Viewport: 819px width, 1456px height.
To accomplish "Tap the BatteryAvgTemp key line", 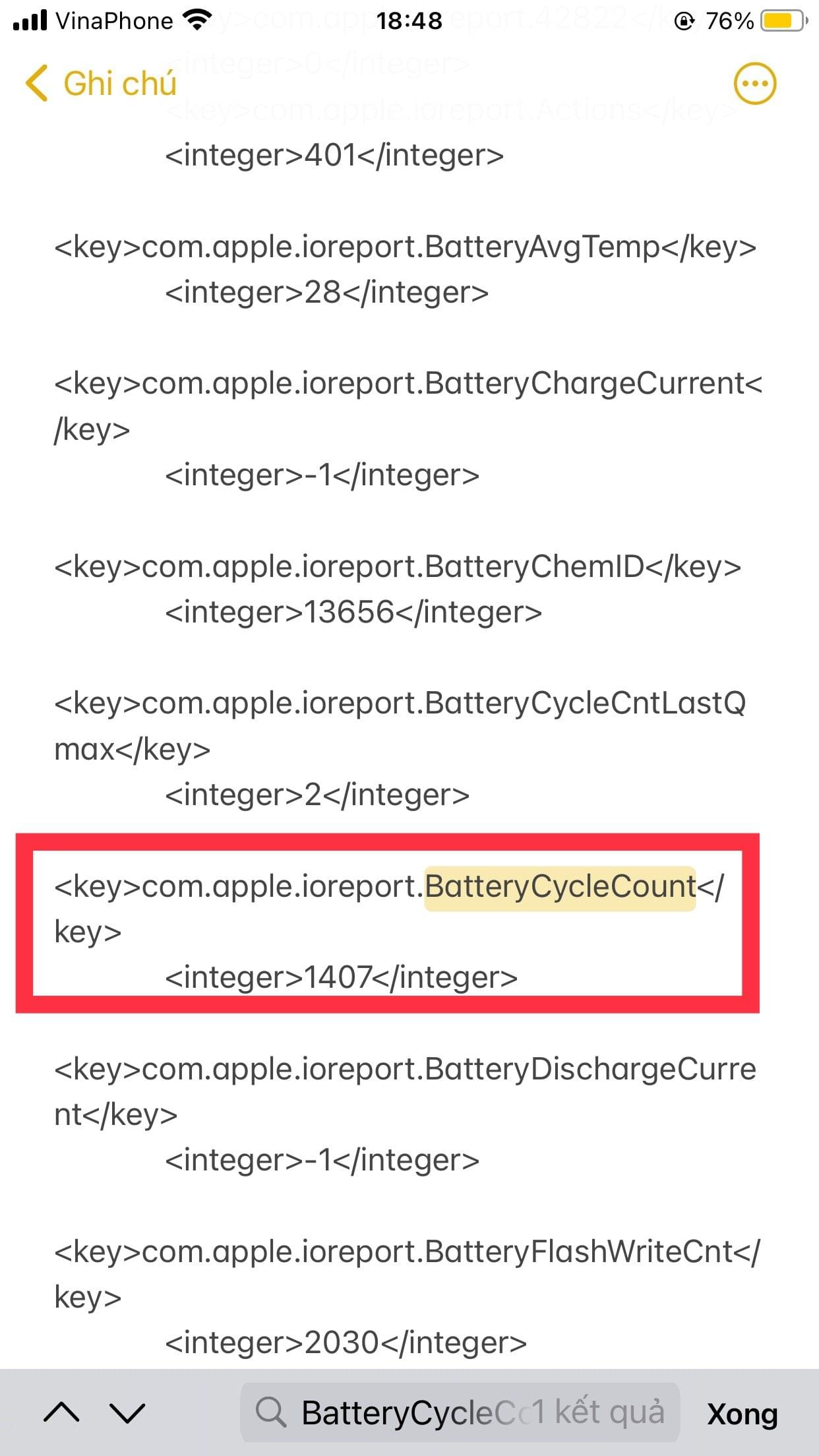I will click(x=405, y=247).
